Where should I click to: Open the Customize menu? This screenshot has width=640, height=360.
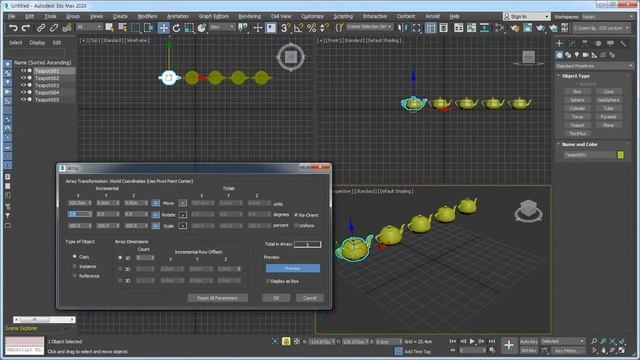coord(312,16)
